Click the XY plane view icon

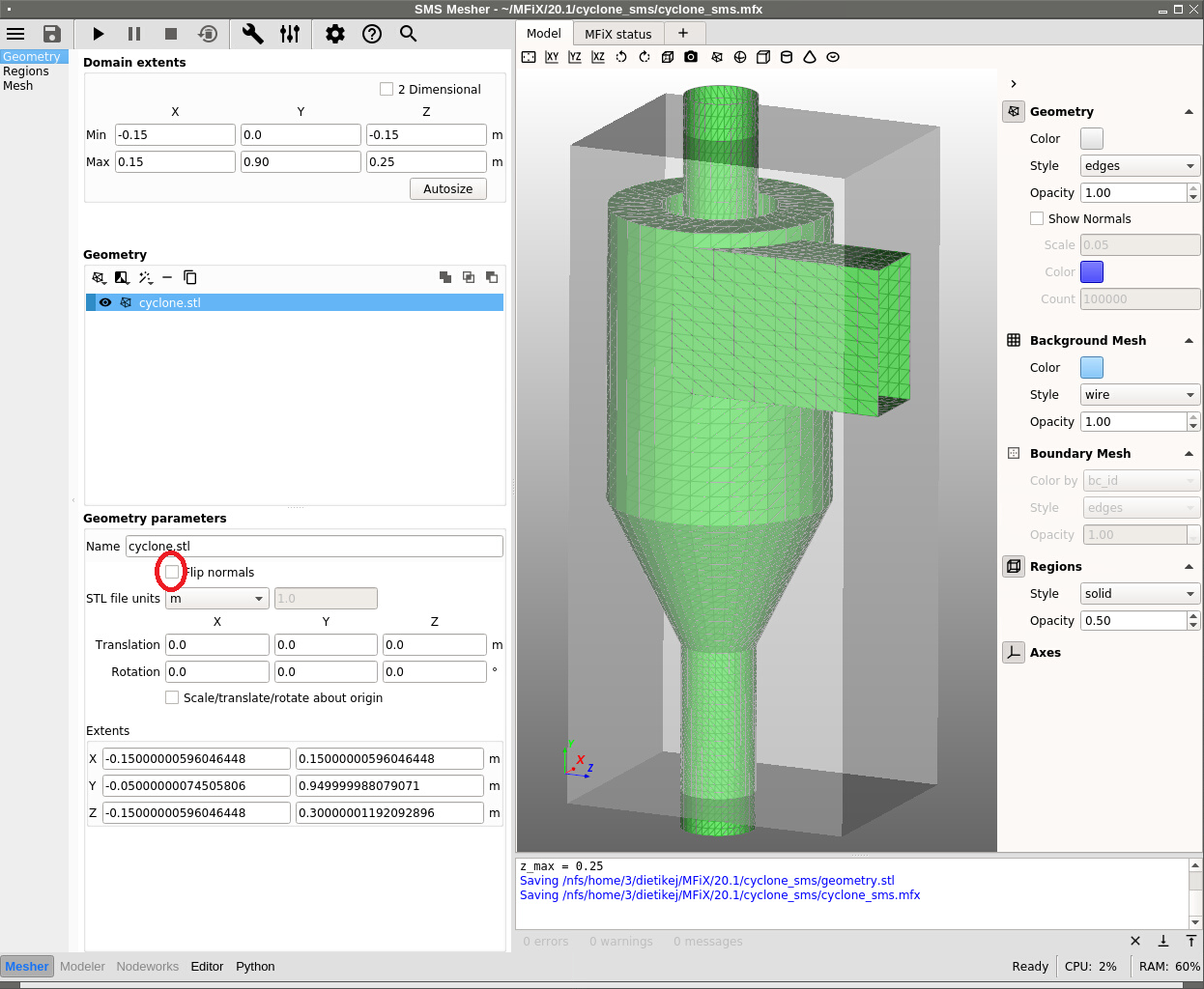pyautogui.click(x=552, y=57)
